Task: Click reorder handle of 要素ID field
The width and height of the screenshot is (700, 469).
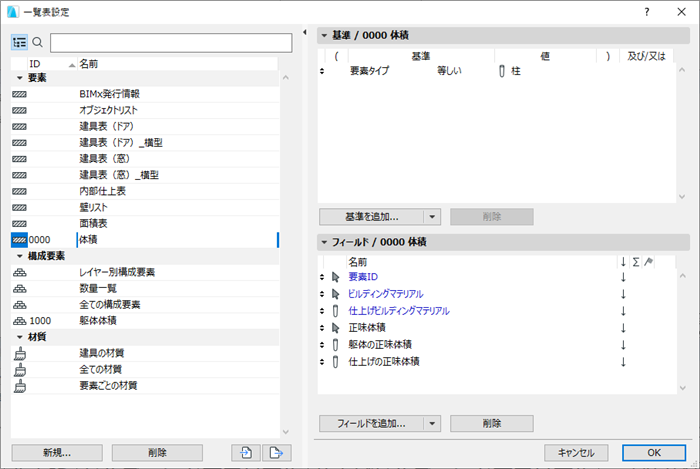Action: 322,277
